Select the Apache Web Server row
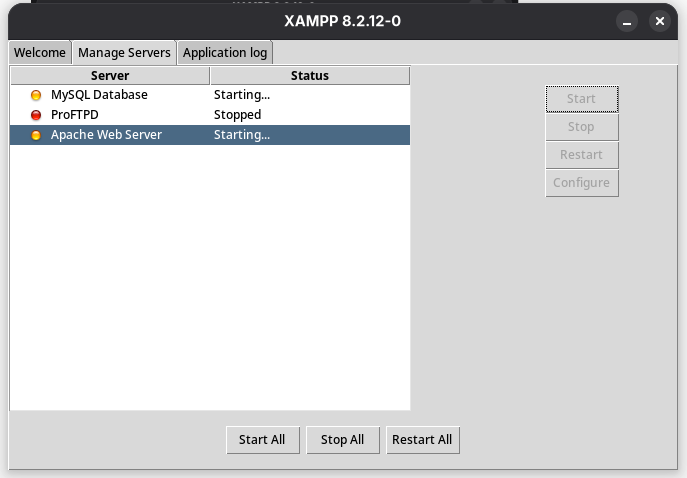 (210, 135)
